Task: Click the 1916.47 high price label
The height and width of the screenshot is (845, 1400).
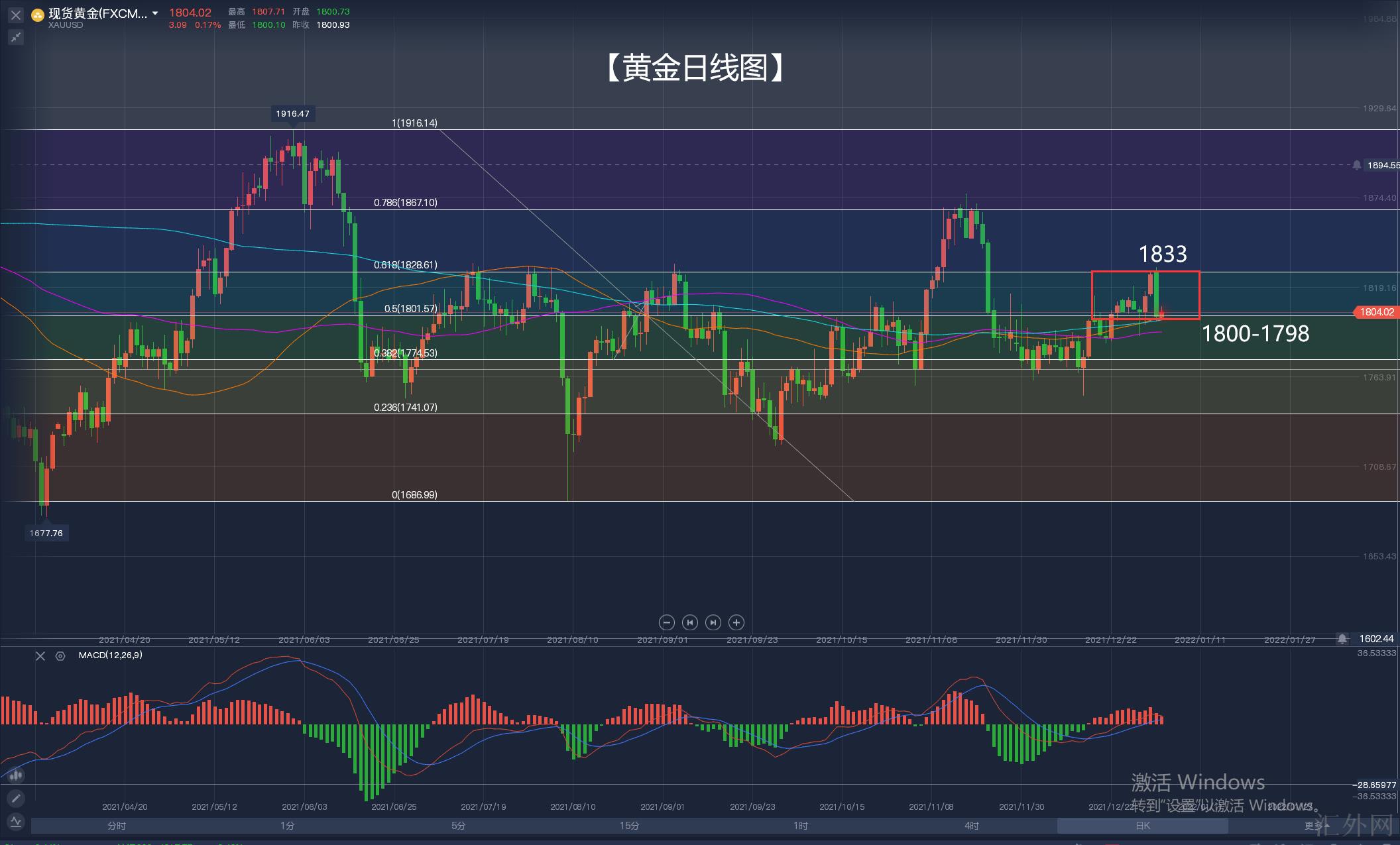Action: [292, 113]
